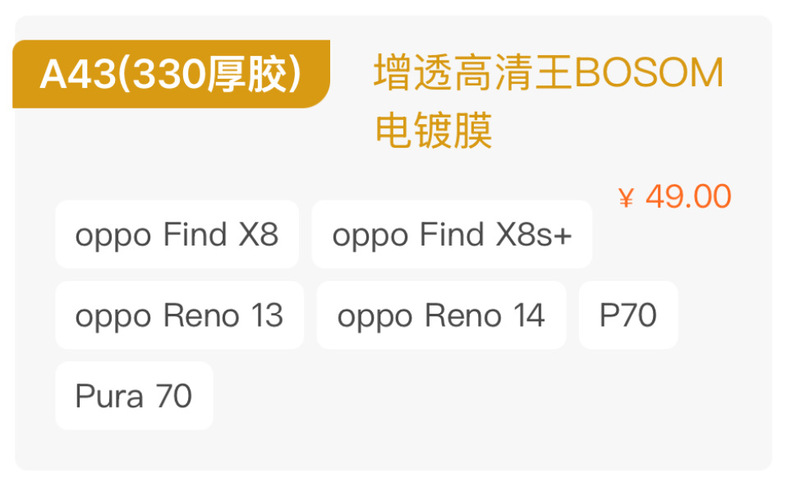Screen dimensions: 800x483
Task: Click the number 14 in Reno 14 chip
Action: [x=527, y=316]
